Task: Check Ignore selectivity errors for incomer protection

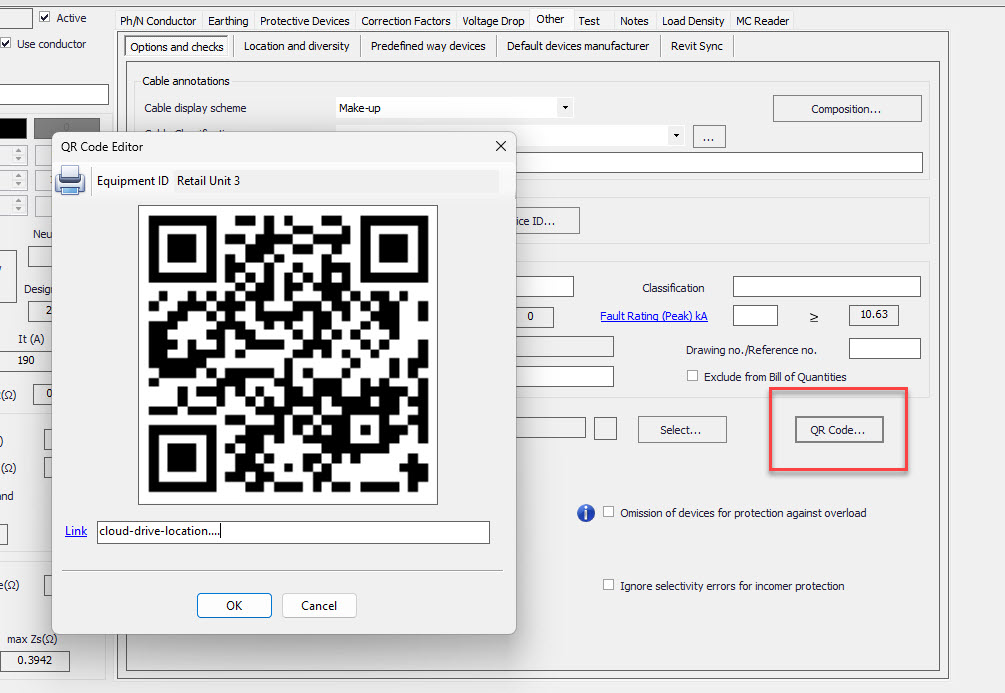Action: [x=608, y=585]
